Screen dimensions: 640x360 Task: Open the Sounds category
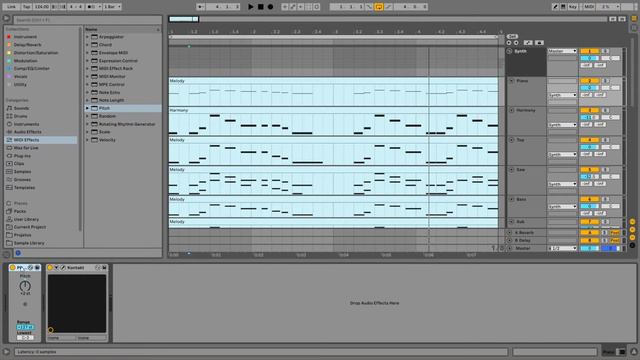[21, 108]
